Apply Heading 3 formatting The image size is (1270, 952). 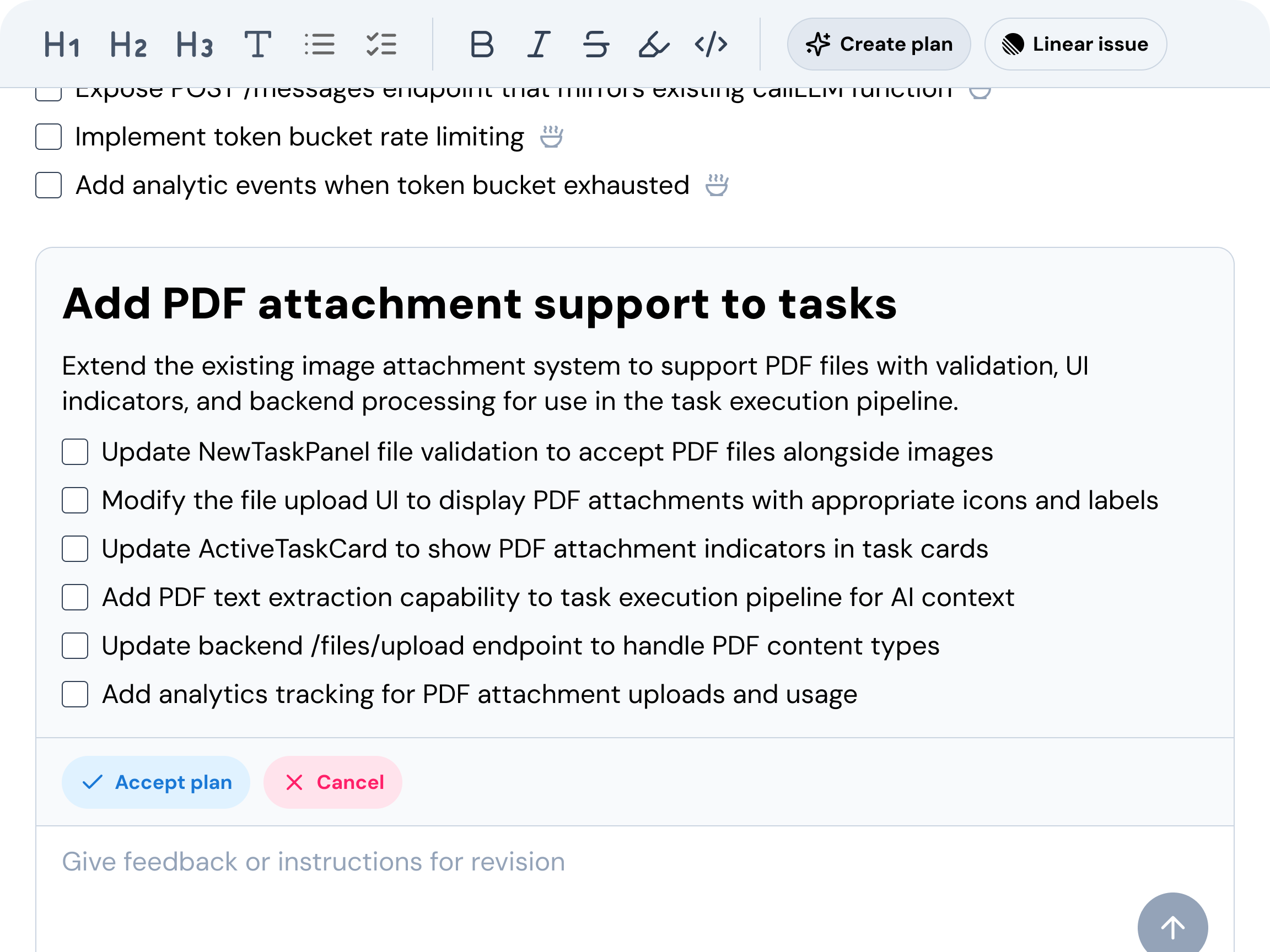pyautogui.click(x=194, y=45)
